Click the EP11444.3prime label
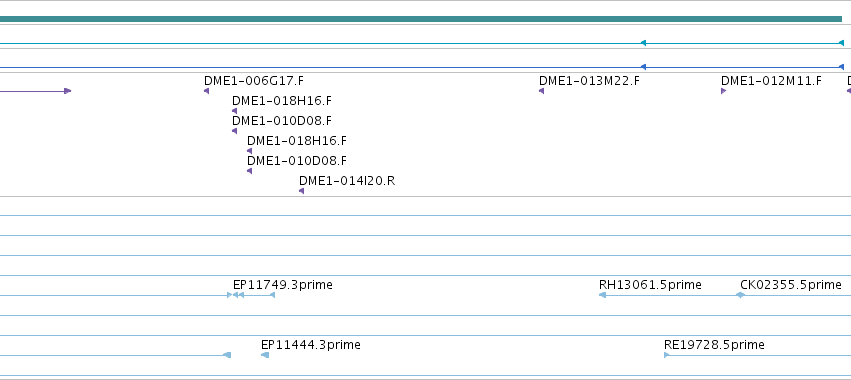Screen dimensions: 851x380 point(310,345)
